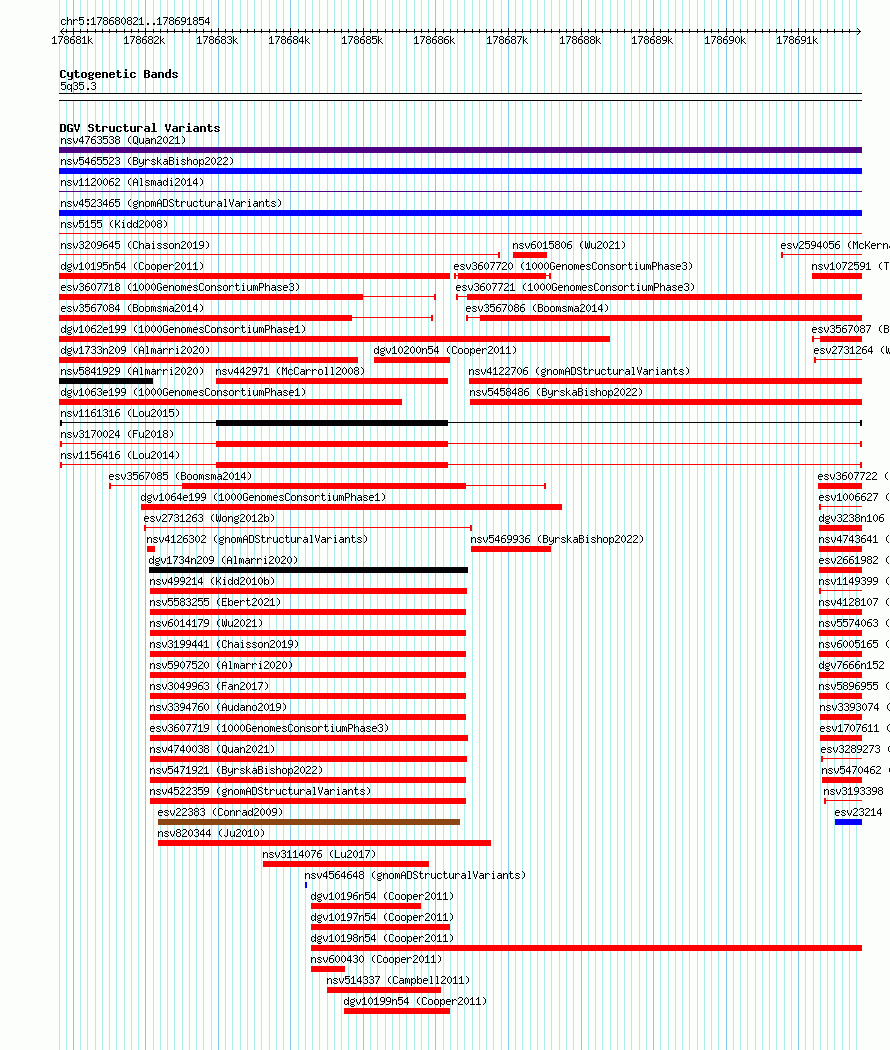
Task: Select the esv3289273 variant label
Action: [x=850, y=749]
